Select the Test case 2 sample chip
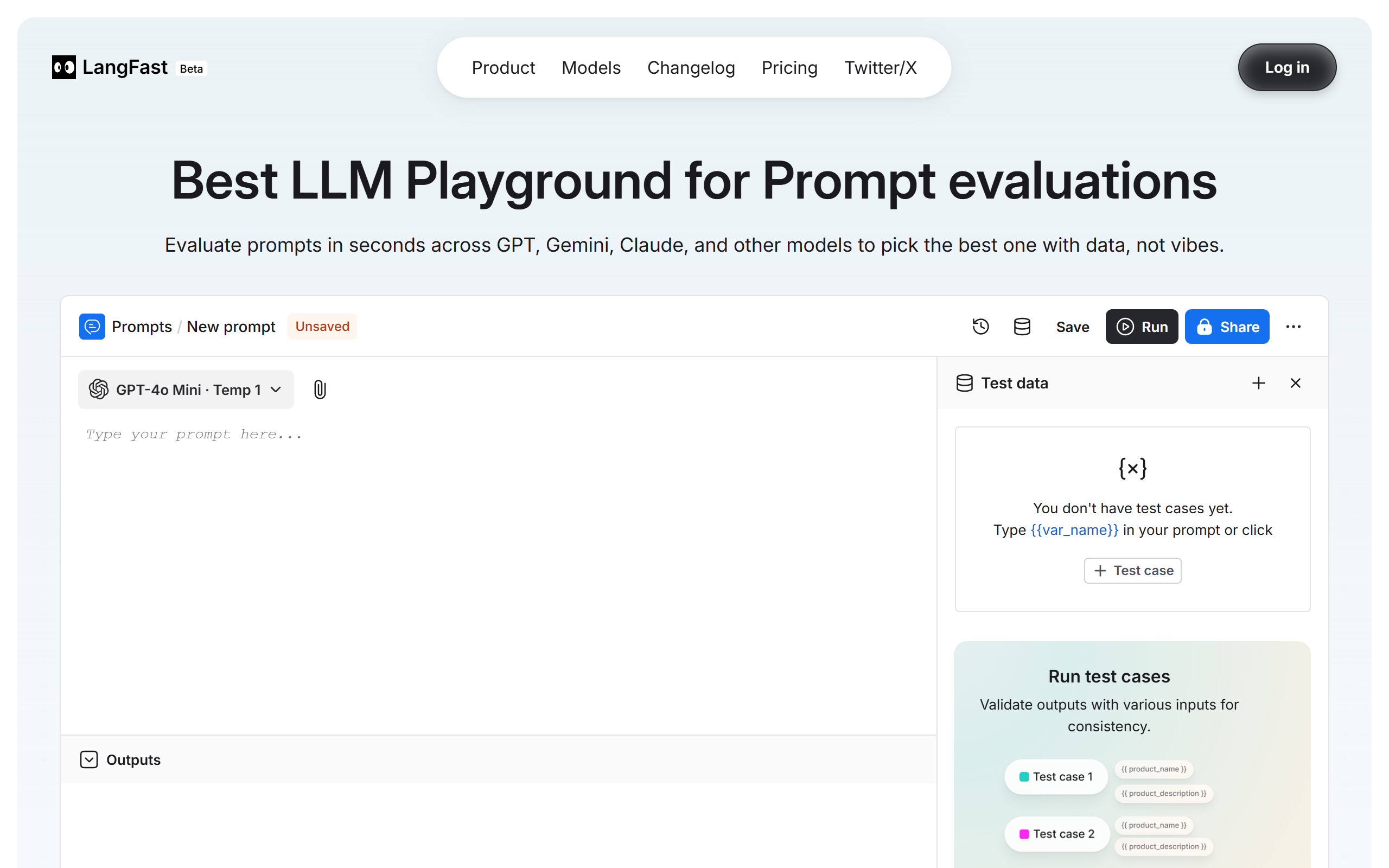Image resolution: width=1389 pixels, height=868 pixels. 1057,834
